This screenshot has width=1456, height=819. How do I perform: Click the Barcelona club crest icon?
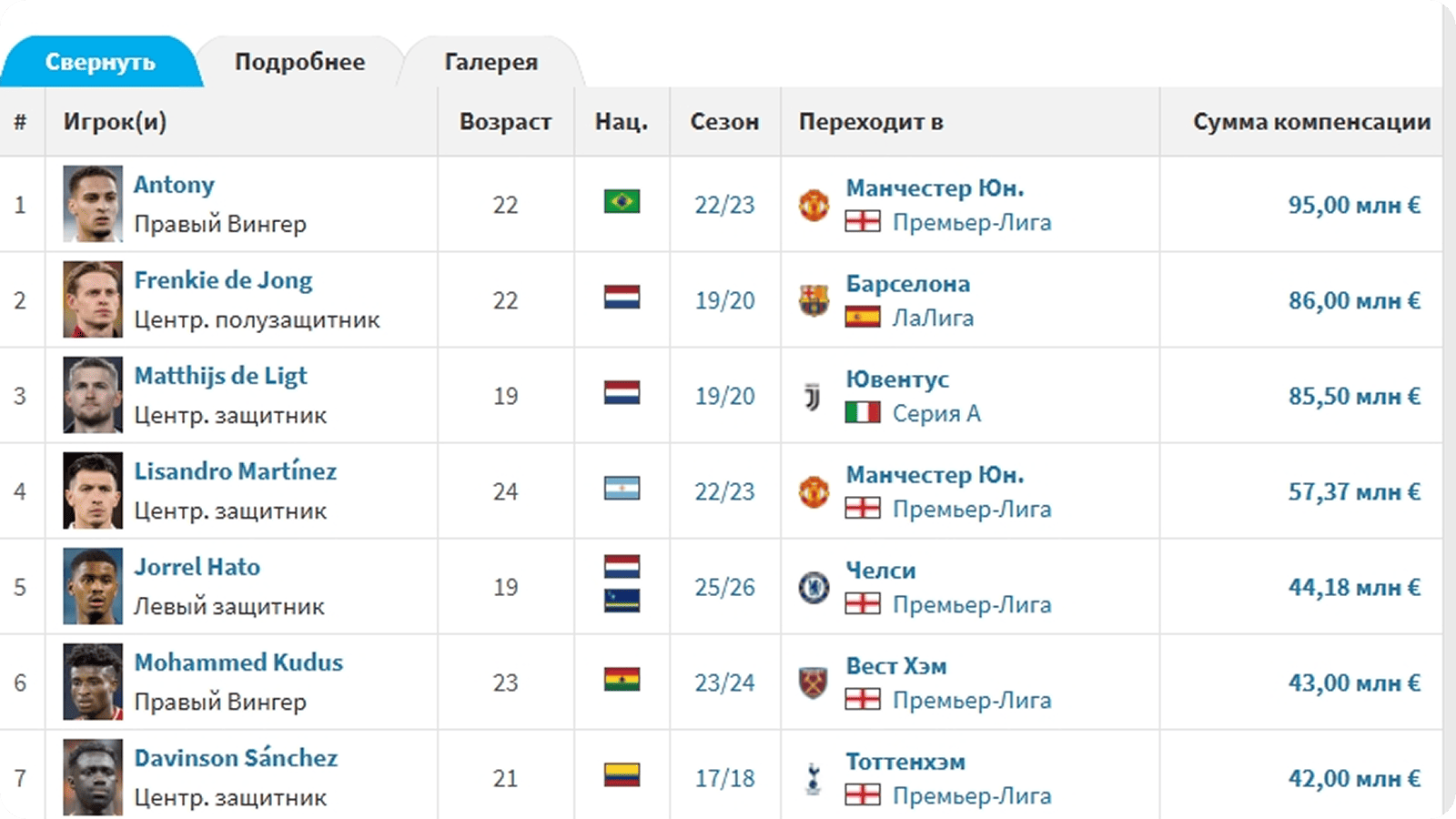814,300
